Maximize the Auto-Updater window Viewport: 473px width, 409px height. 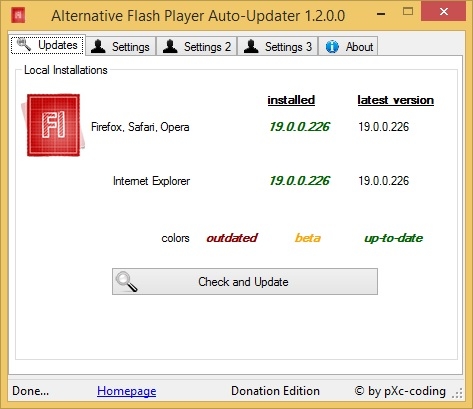point(408,12)
